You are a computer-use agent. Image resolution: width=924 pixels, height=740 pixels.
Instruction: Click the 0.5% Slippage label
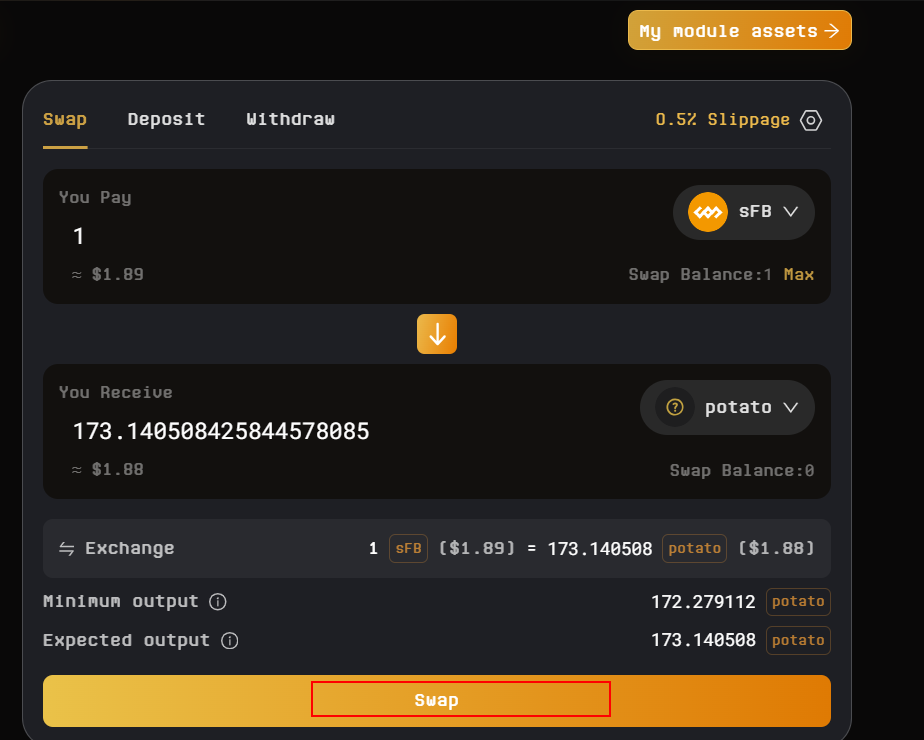point(722,120)
